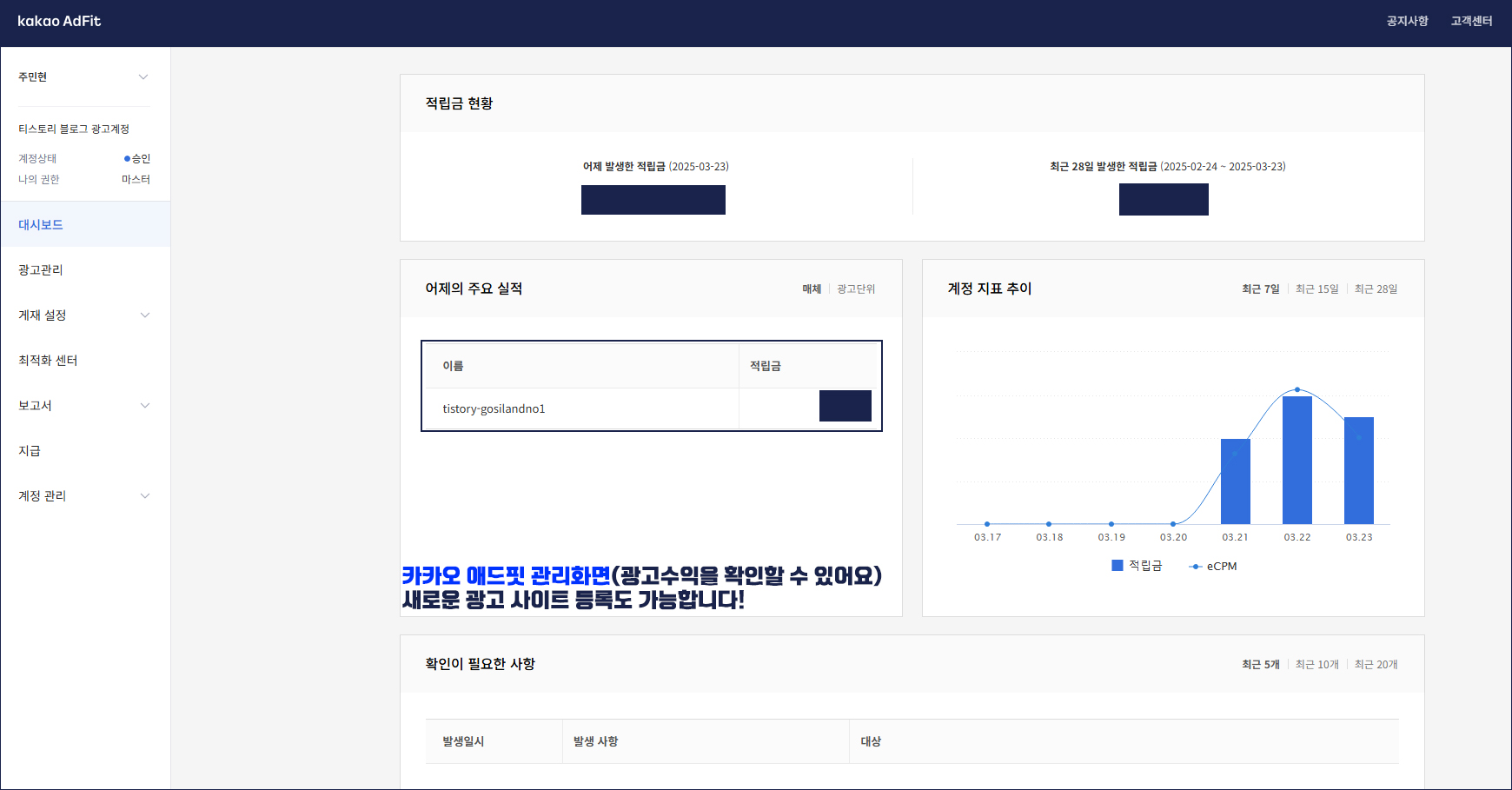Click the 티스토리 블로그 광고계정 label
1512x790 pixels.
tap(74, 129)
